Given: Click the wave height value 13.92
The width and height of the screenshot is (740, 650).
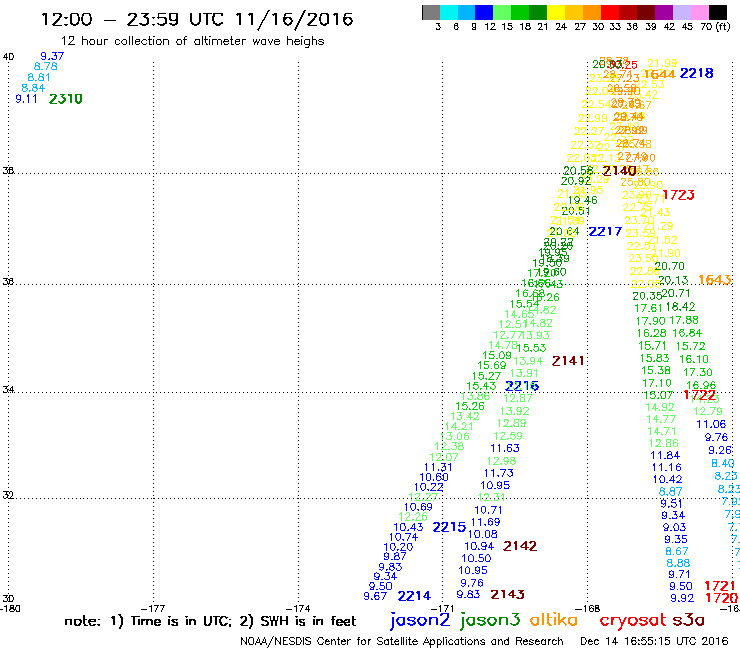Looking at the screenshot, I should [x=515, y=411].
